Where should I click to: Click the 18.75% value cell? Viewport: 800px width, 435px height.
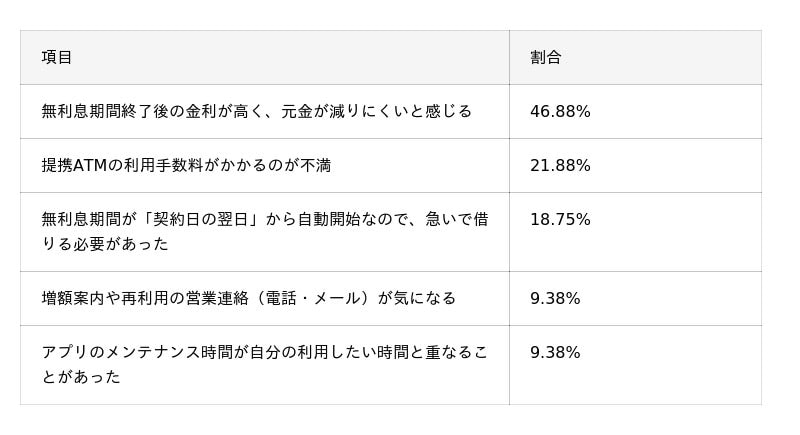560,219
